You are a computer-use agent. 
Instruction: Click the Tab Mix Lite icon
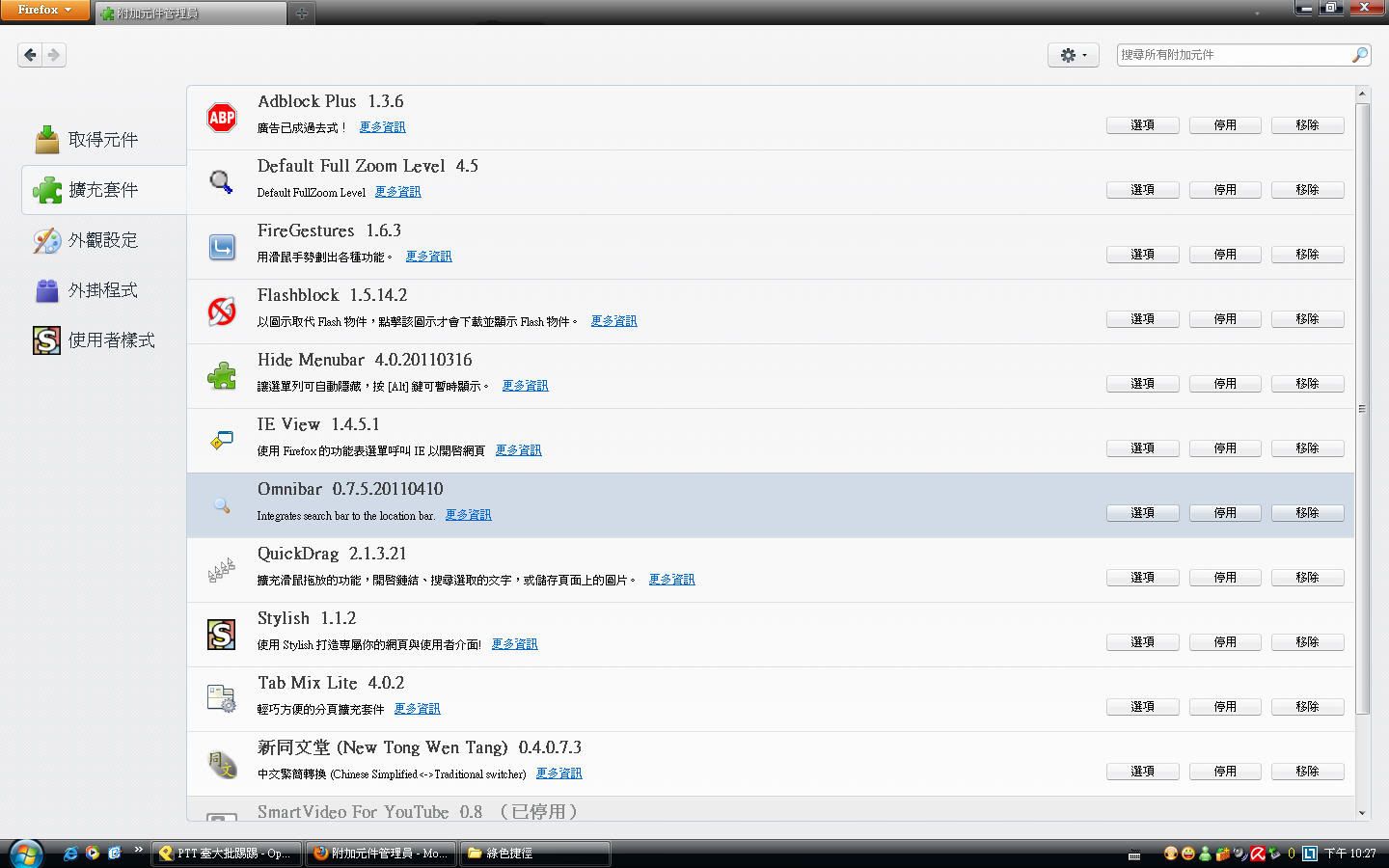[x=222, y=699]
